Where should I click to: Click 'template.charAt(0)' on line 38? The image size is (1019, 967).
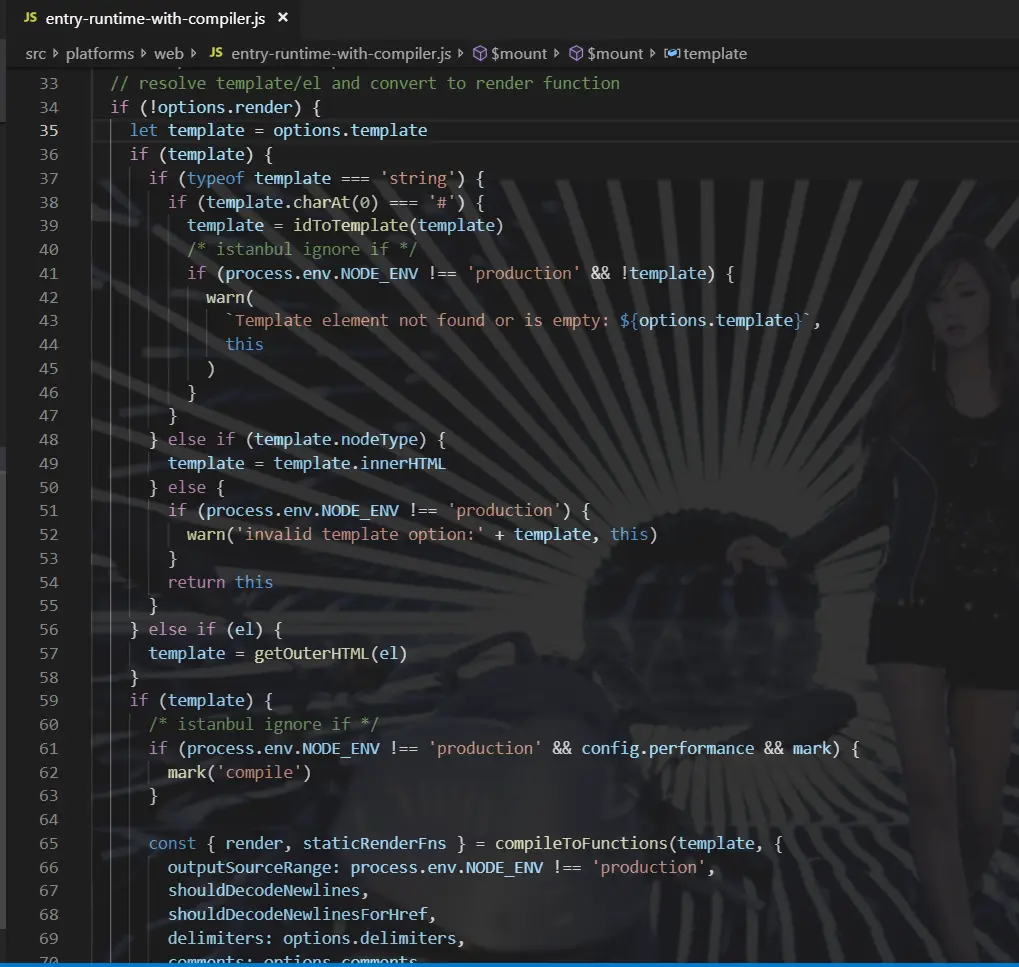(292, 202)
